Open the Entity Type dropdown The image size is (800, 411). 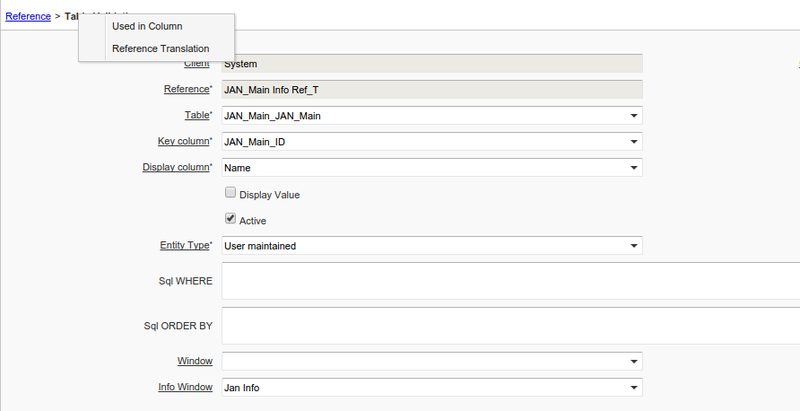click(634, 246)
